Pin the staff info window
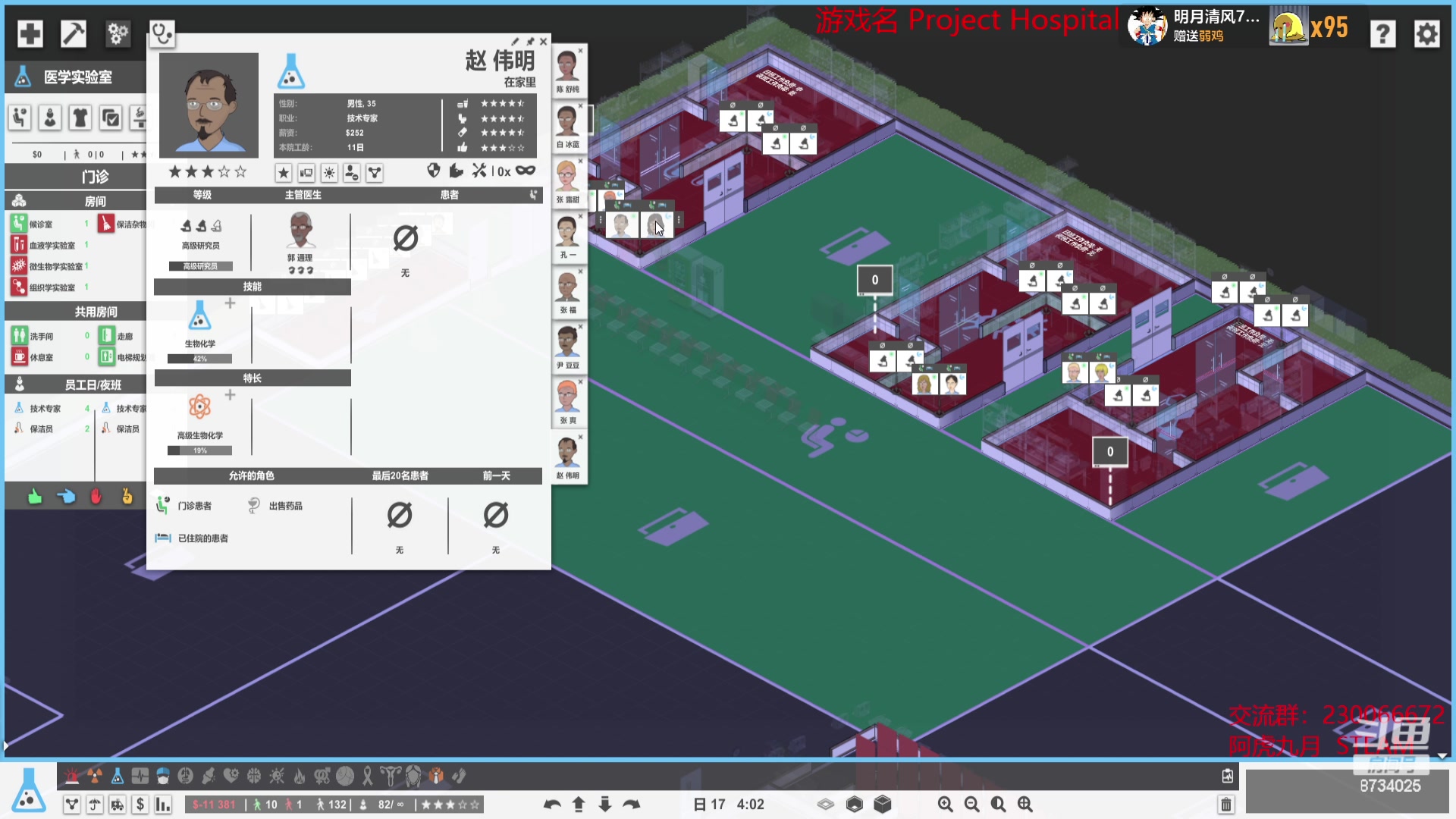Image resolution: width=1456 pixels, height=819 pixels. tap(530, 42)
